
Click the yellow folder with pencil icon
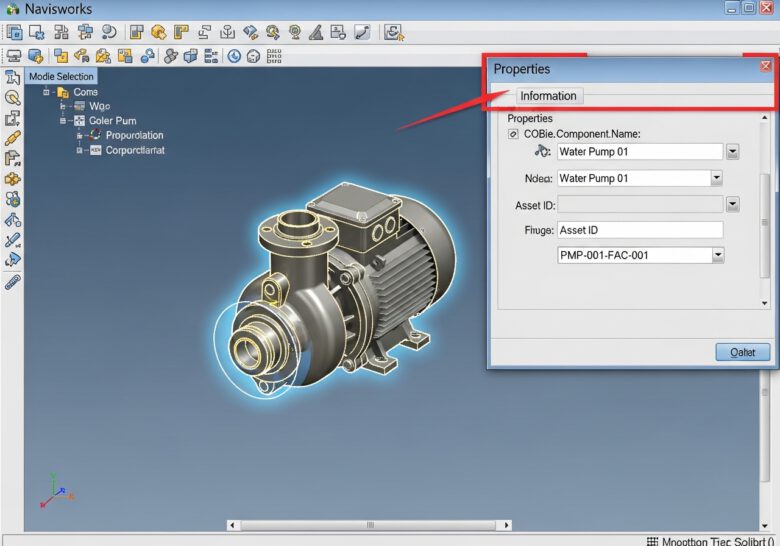(x=103, y=56)
